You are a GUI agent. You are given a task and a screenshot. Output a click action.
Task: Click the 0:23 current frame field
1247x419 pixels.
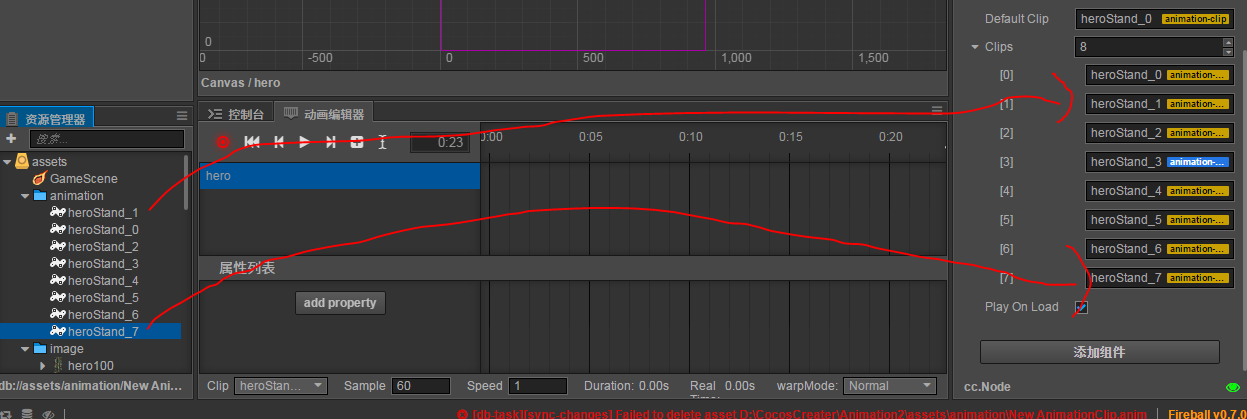[440, 142]
